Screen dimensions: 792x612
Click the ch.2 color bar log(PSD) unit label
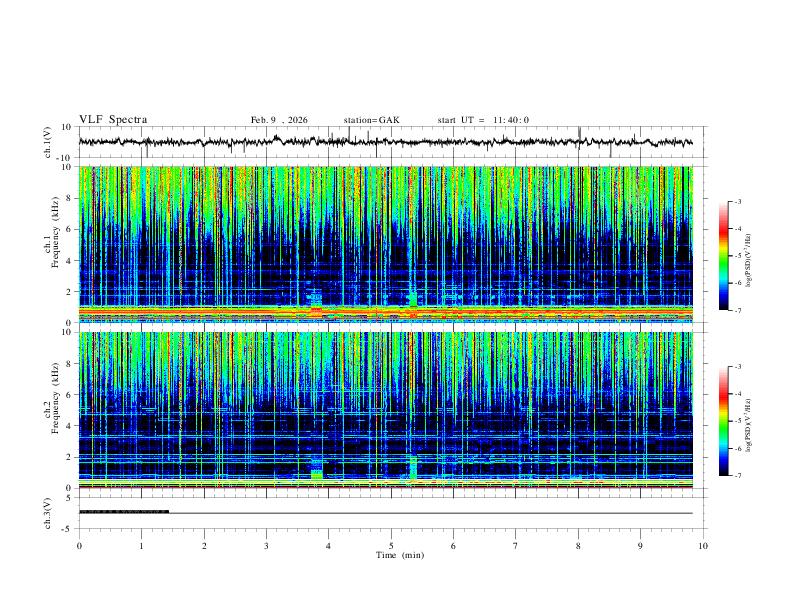pyautogui.click(x=749, y=425)
